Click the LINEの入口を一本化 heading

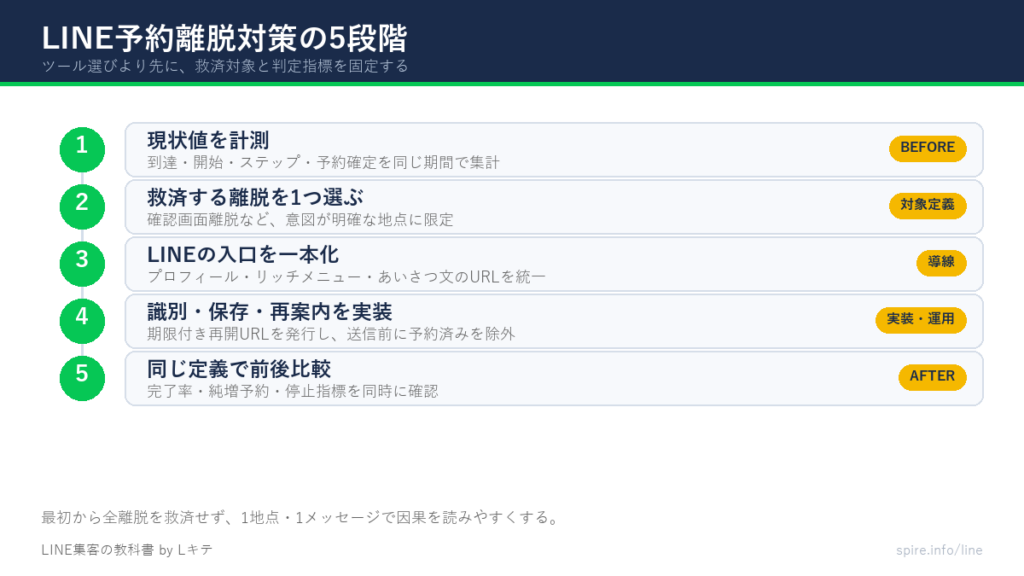[x=243, y=255]
